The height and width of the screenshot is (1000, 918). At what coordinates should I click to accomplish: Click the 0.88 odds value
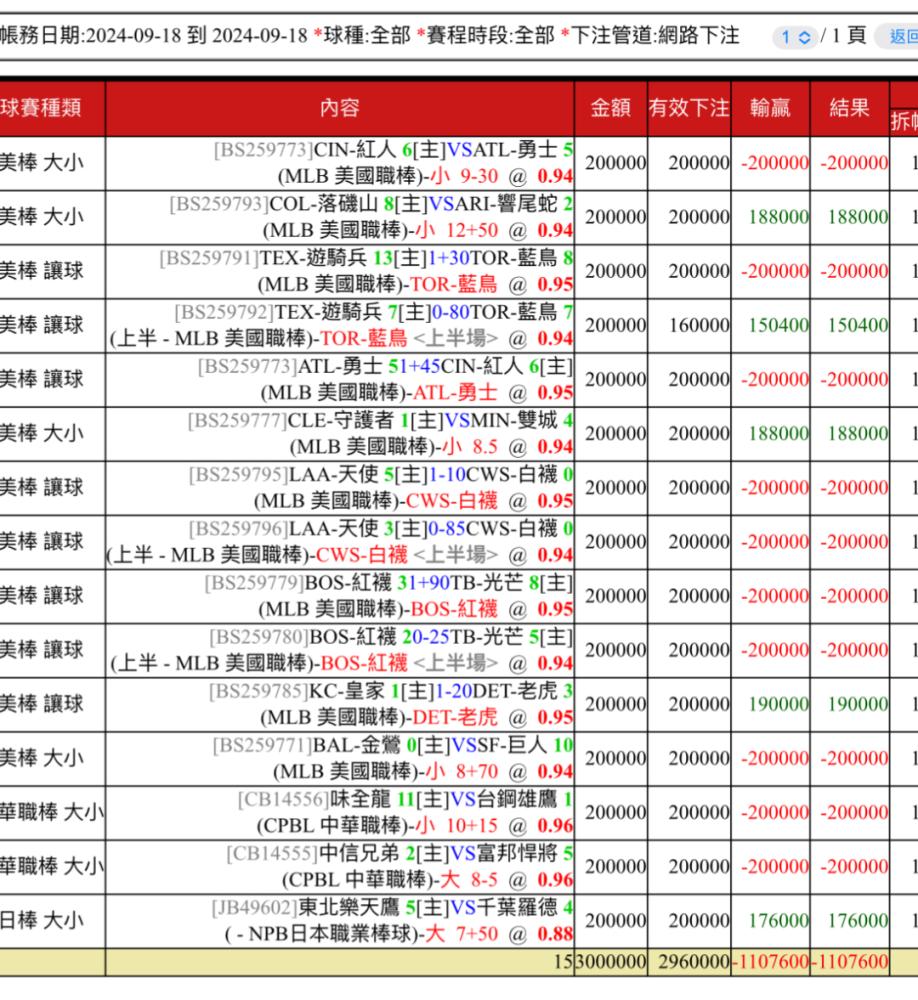coord(555,934)
